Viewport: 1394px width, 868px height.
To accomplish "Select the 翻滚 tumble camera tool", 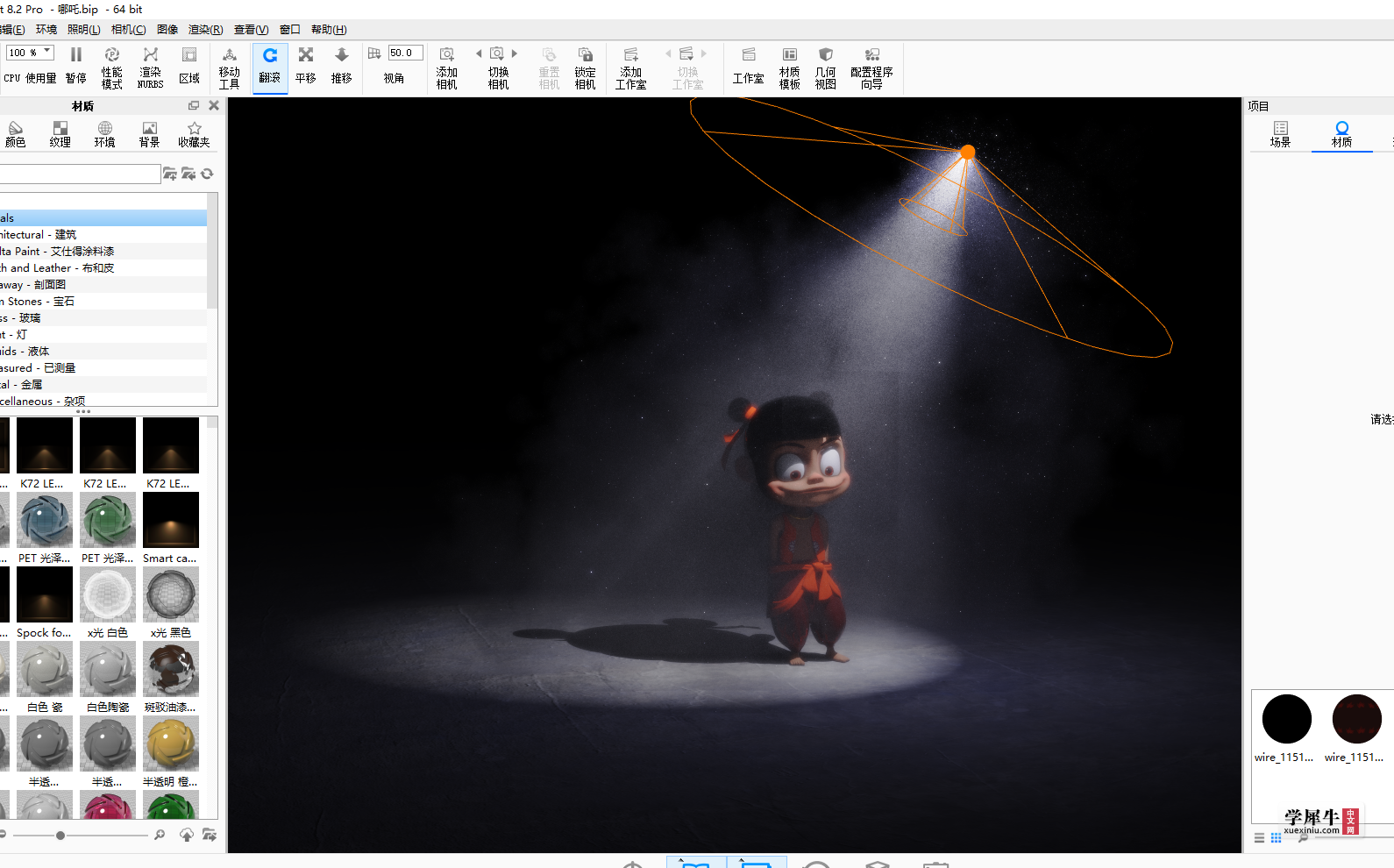I will pos(270,67).
